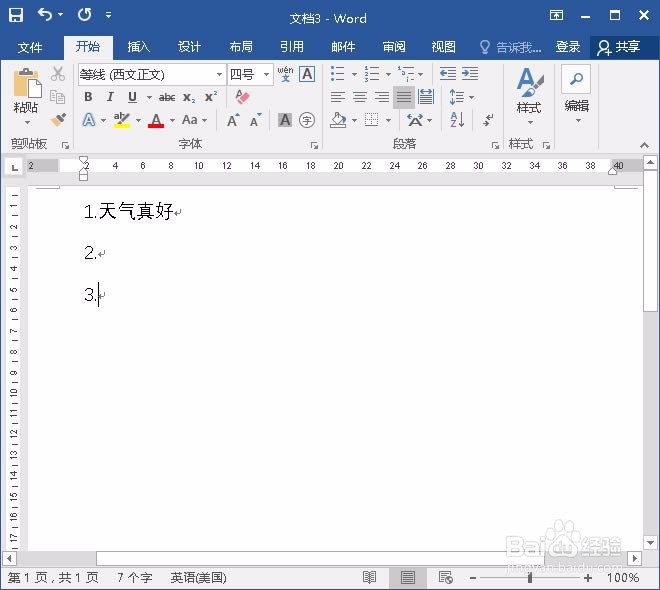Click the Sort A-Z icon
This screenshot has height=590, width=660.
[x=457, y=120]
